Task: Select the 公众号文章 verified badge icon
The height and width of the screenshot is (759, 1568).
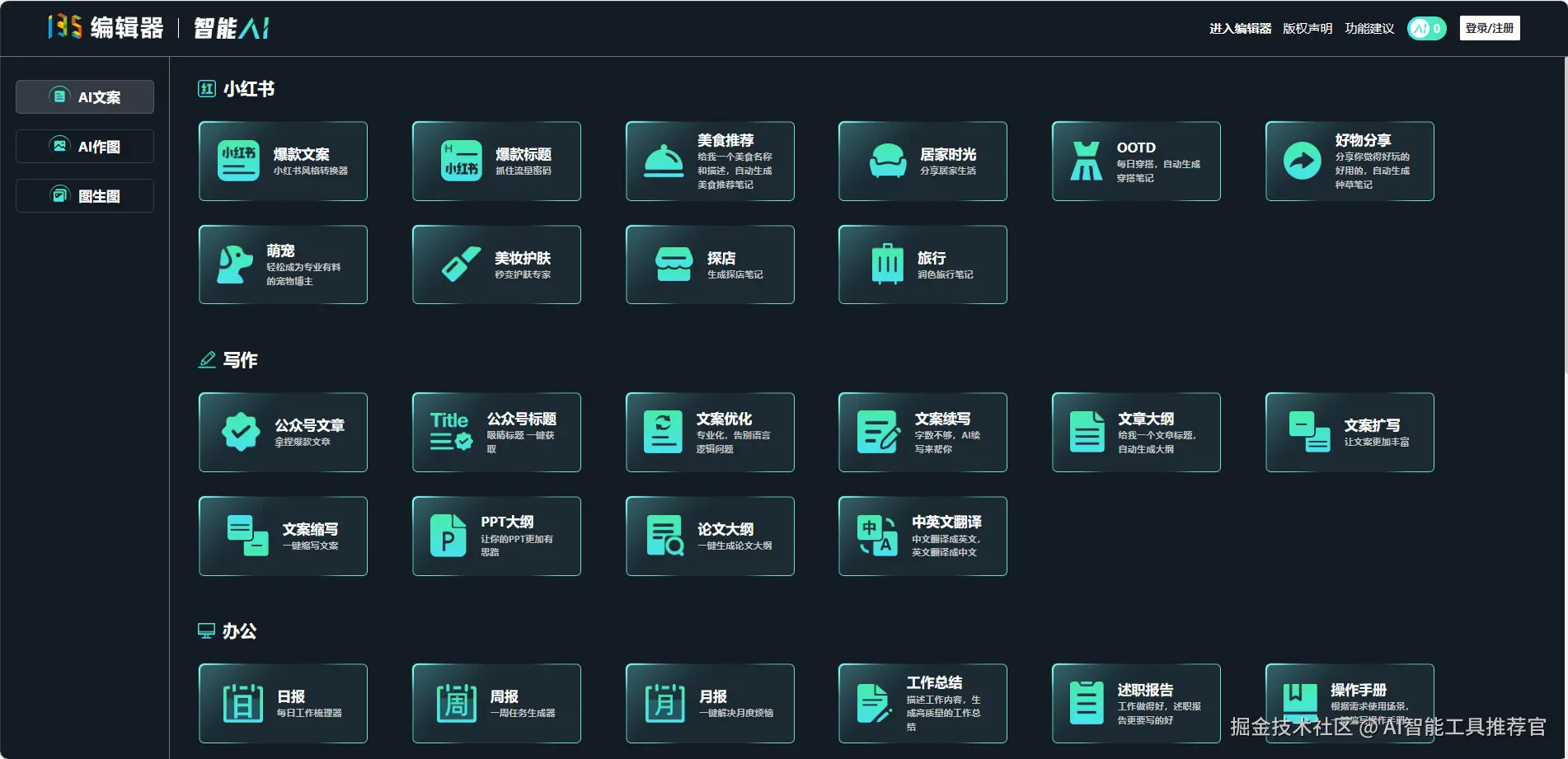Action: click(x=241, y=432)
